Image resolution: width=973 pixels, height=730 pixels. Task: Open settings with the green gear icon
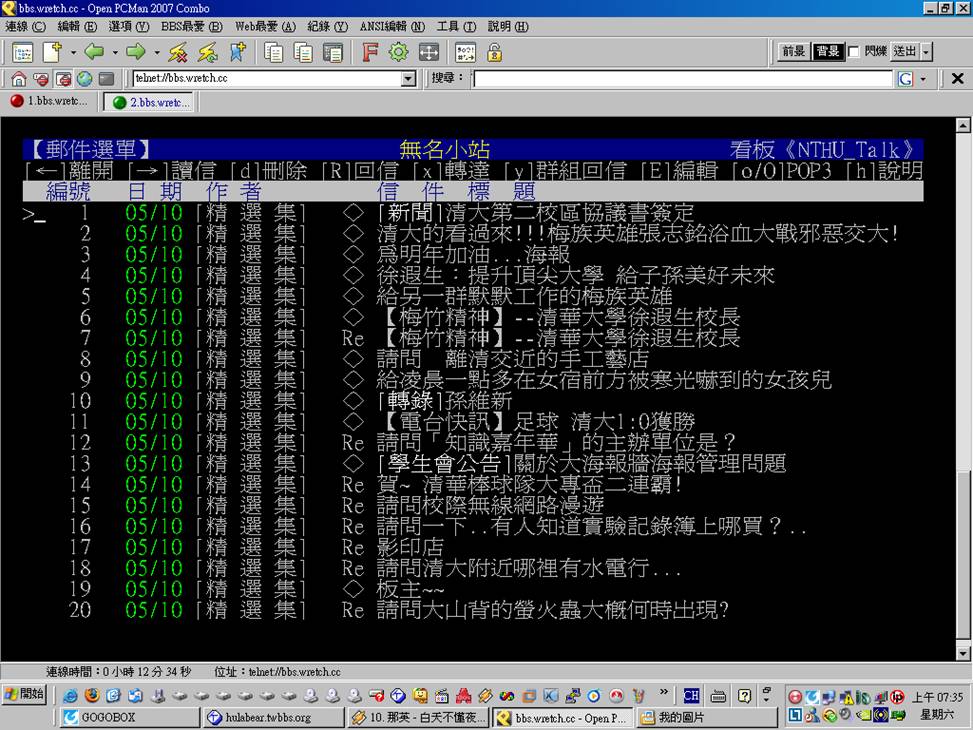[399, 52]
